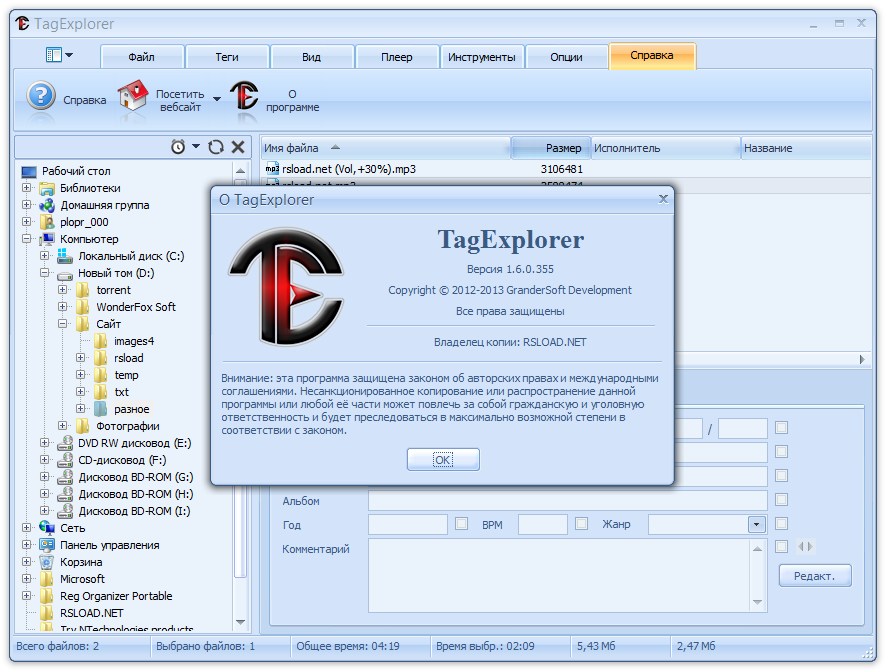Click the Сеть network icon
Viewport: 886px width, 671px height.
47,528
